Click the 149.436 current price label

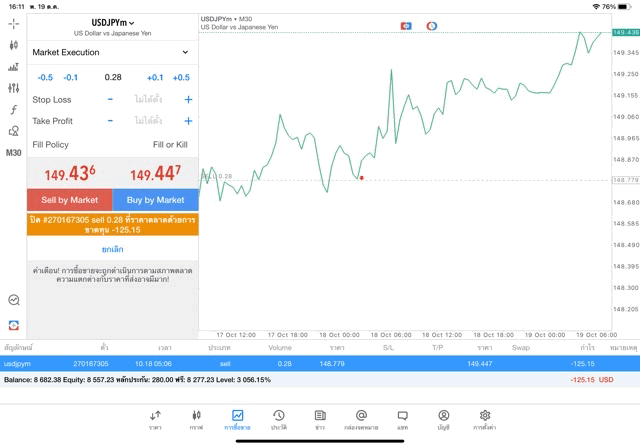pyautogui.click(x=626, y=32)
